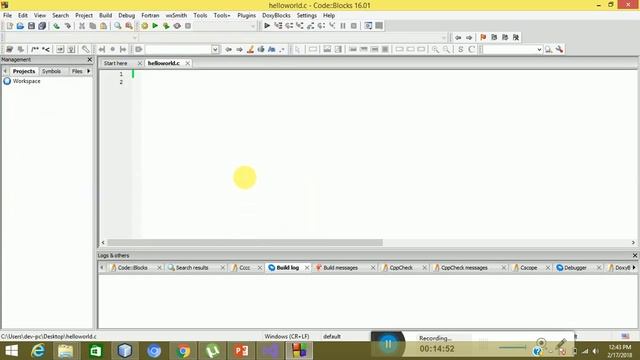Open the CppCheck messages log tab

pyautogui.click(x=464, y=268)
